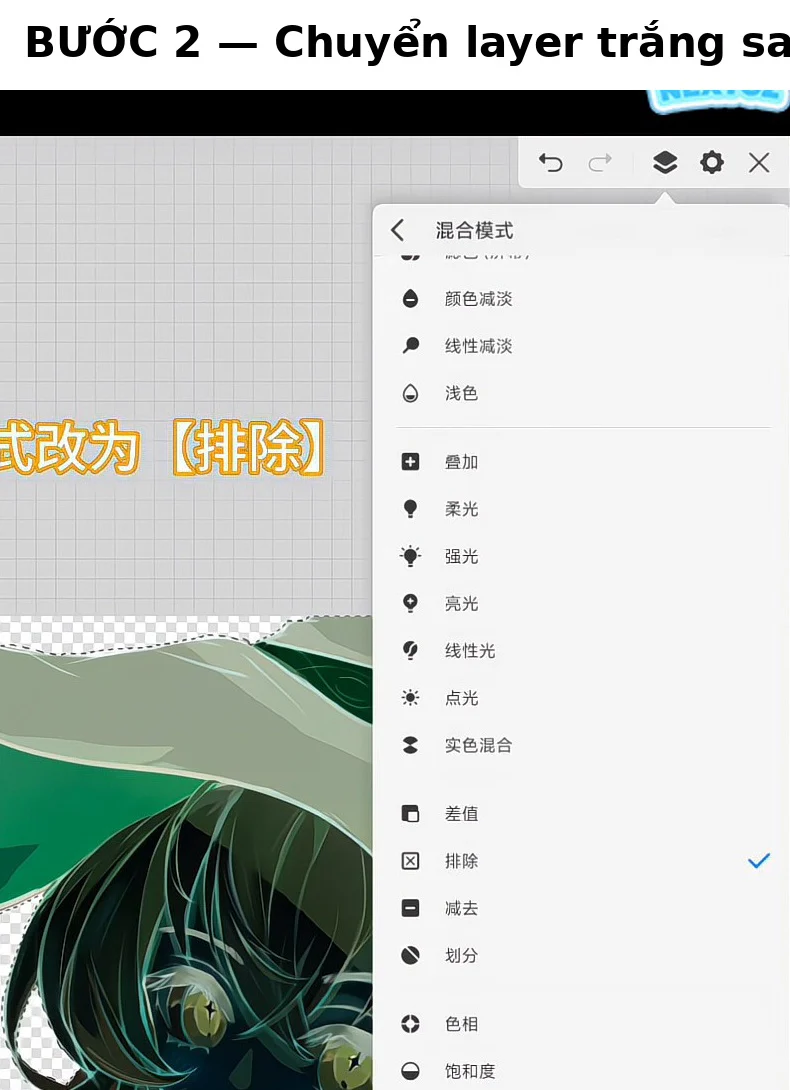Select the 排除 label text
The width and height of the screenshot is (790, 1090).
[462, 861]
